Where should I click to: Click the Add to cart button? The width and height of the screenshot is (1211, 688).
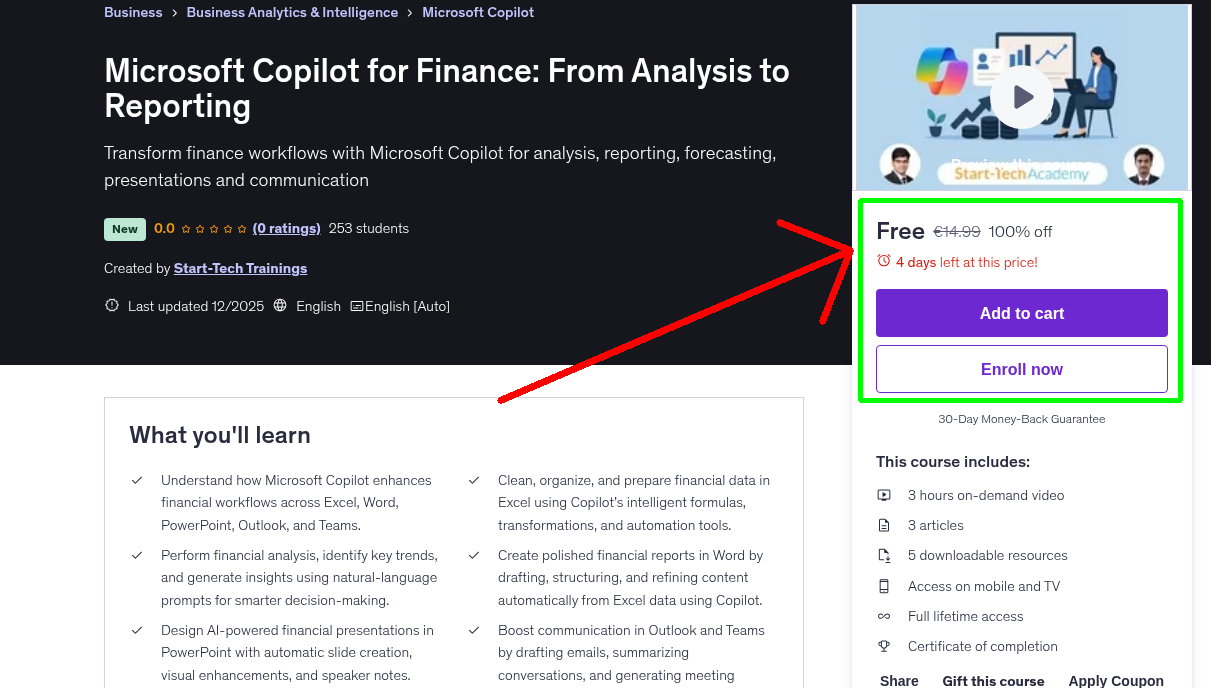click(1021, 313)
